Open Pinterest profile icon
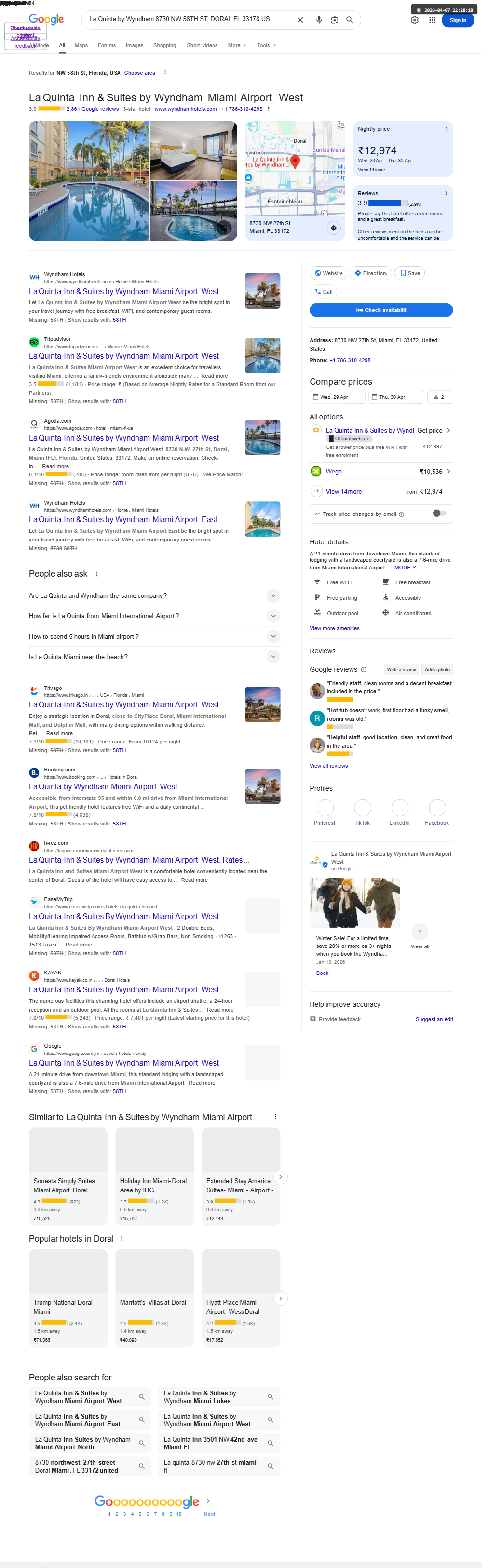This screenshot has height=1568, width=488. (x=325, y=807)
